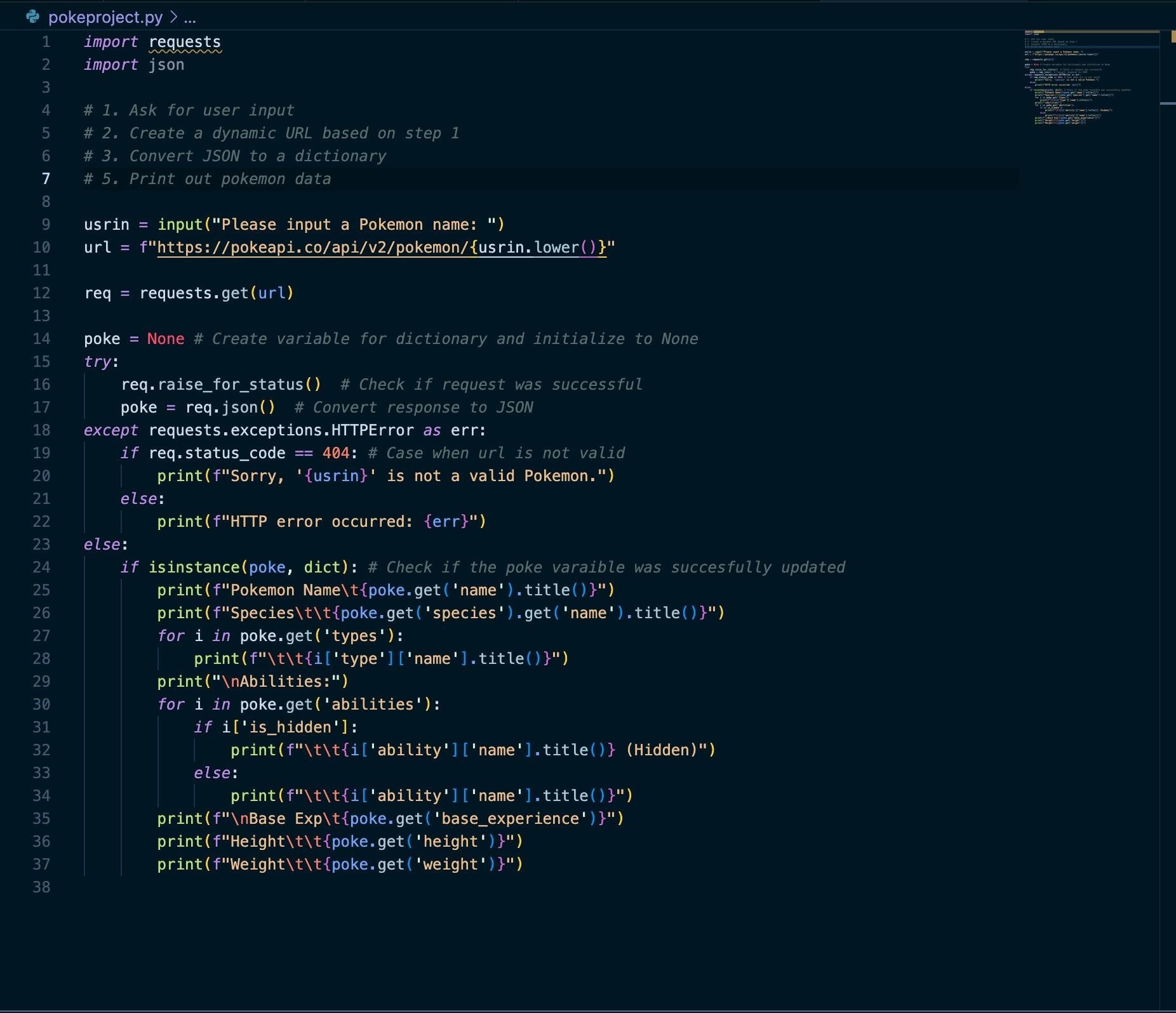Click 'is_hidden' key on line 31
Image resolution: width=1176 pixels, height=1013 pixels.
click(x=290, y=727)
